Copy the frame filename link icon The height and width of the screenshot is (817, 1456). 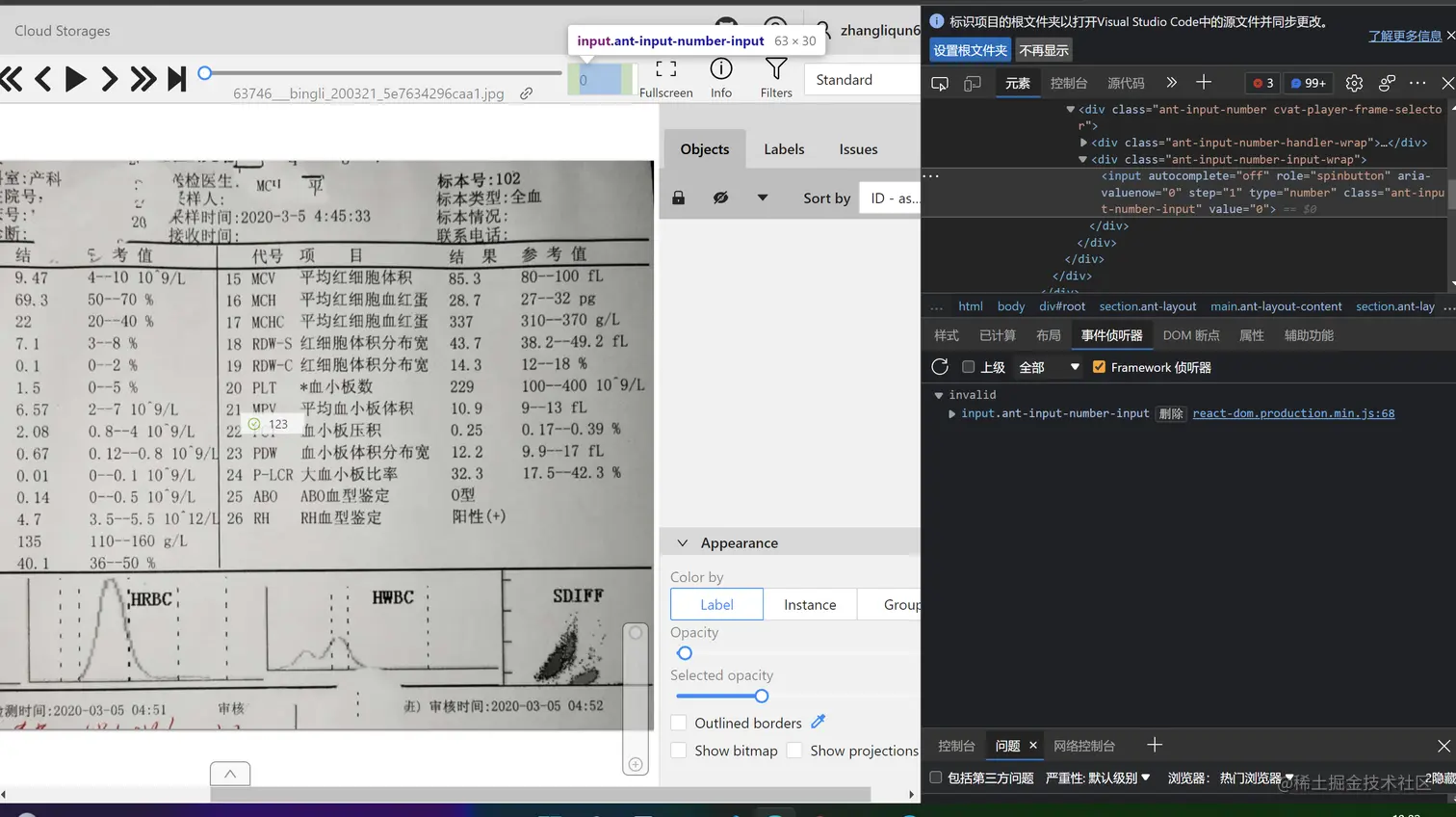pos(527,93)
